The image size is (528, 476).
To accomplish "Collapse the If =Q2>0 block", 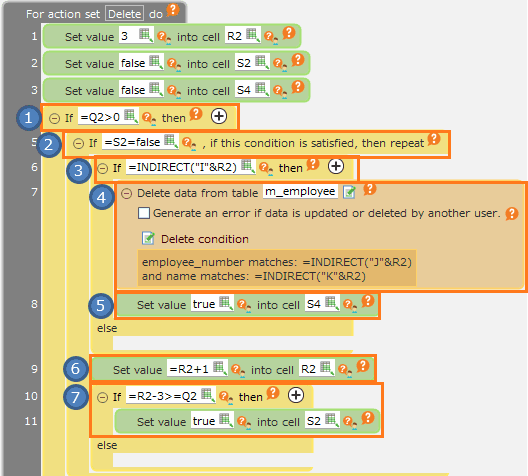I will pyautogui.click(x=54, y=118).
